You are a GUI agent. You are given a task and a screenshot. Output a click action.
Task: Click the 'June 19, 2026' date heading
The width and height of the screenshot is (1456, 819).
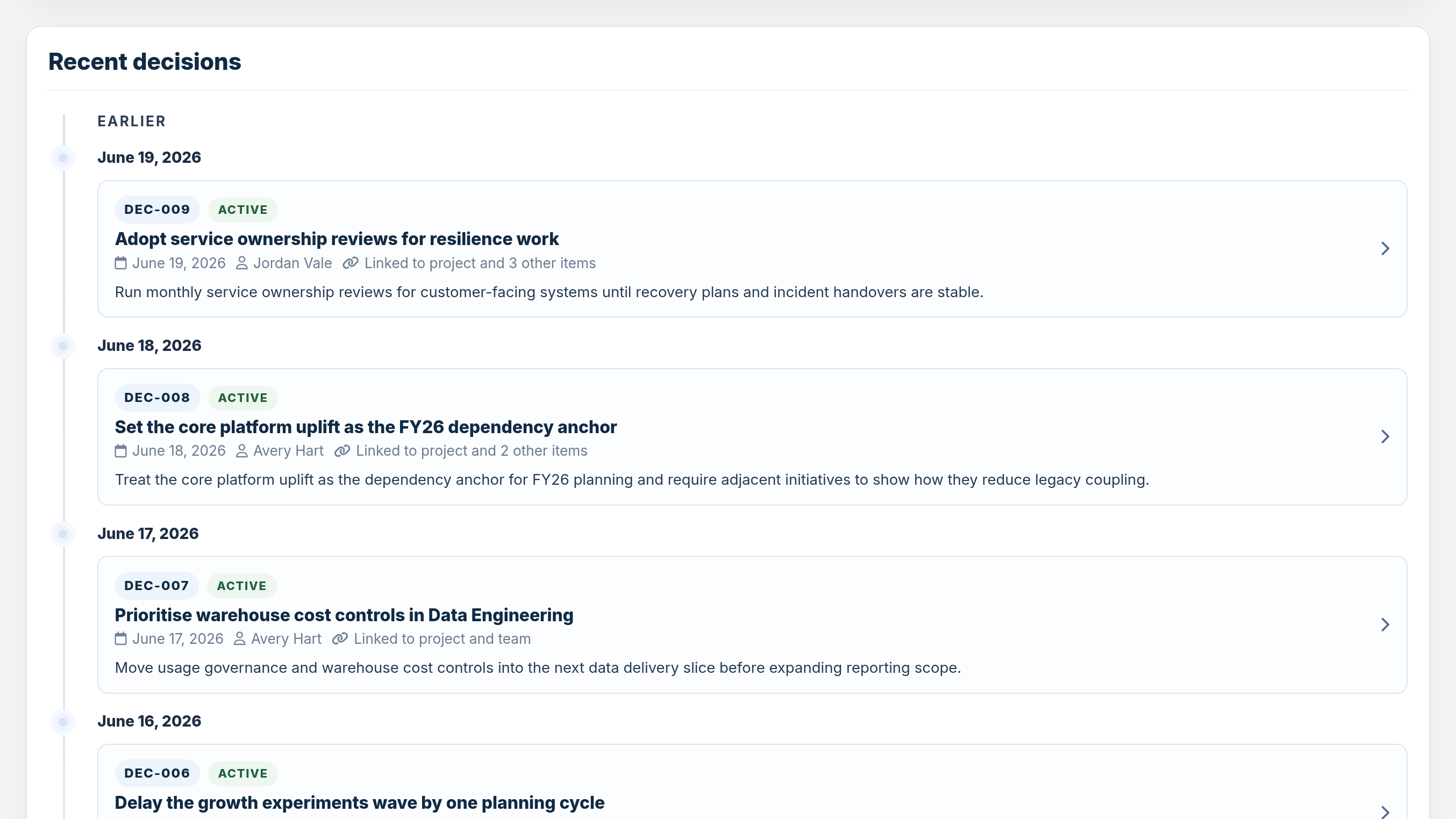pyautogui.click(x=149, y=157)
